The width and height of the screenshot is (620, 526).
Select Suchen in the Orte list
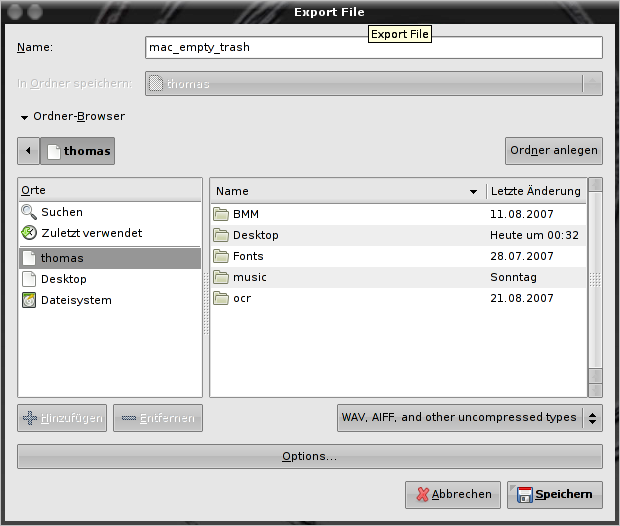(x=110, y=212)
